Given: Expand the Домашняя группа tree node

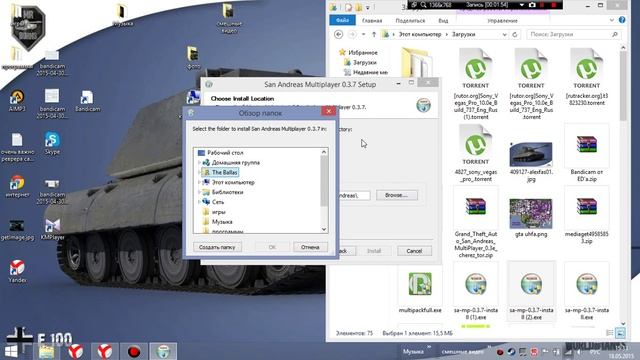Looking at the screenshot, I should 199,162.
